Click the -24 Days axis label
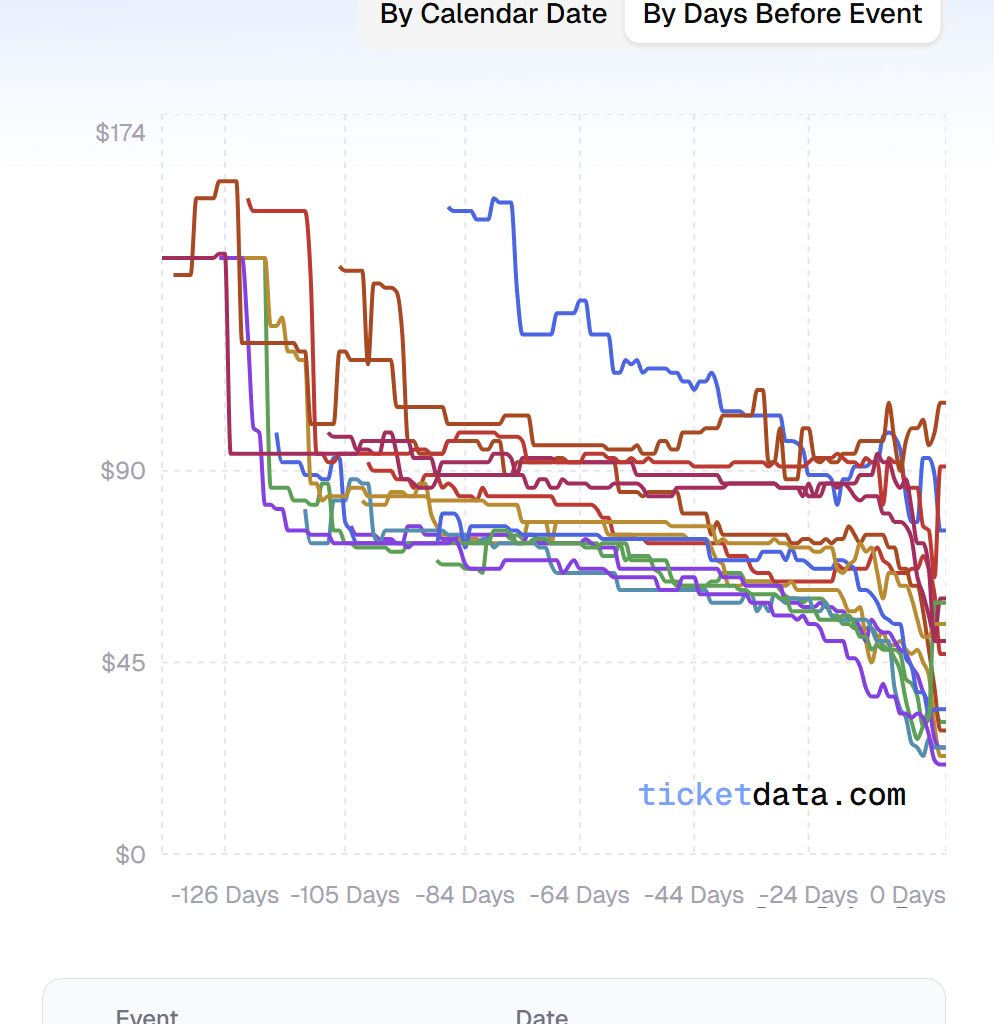The height and width of the screenshot is (1024, 994). tap(808, 895)
